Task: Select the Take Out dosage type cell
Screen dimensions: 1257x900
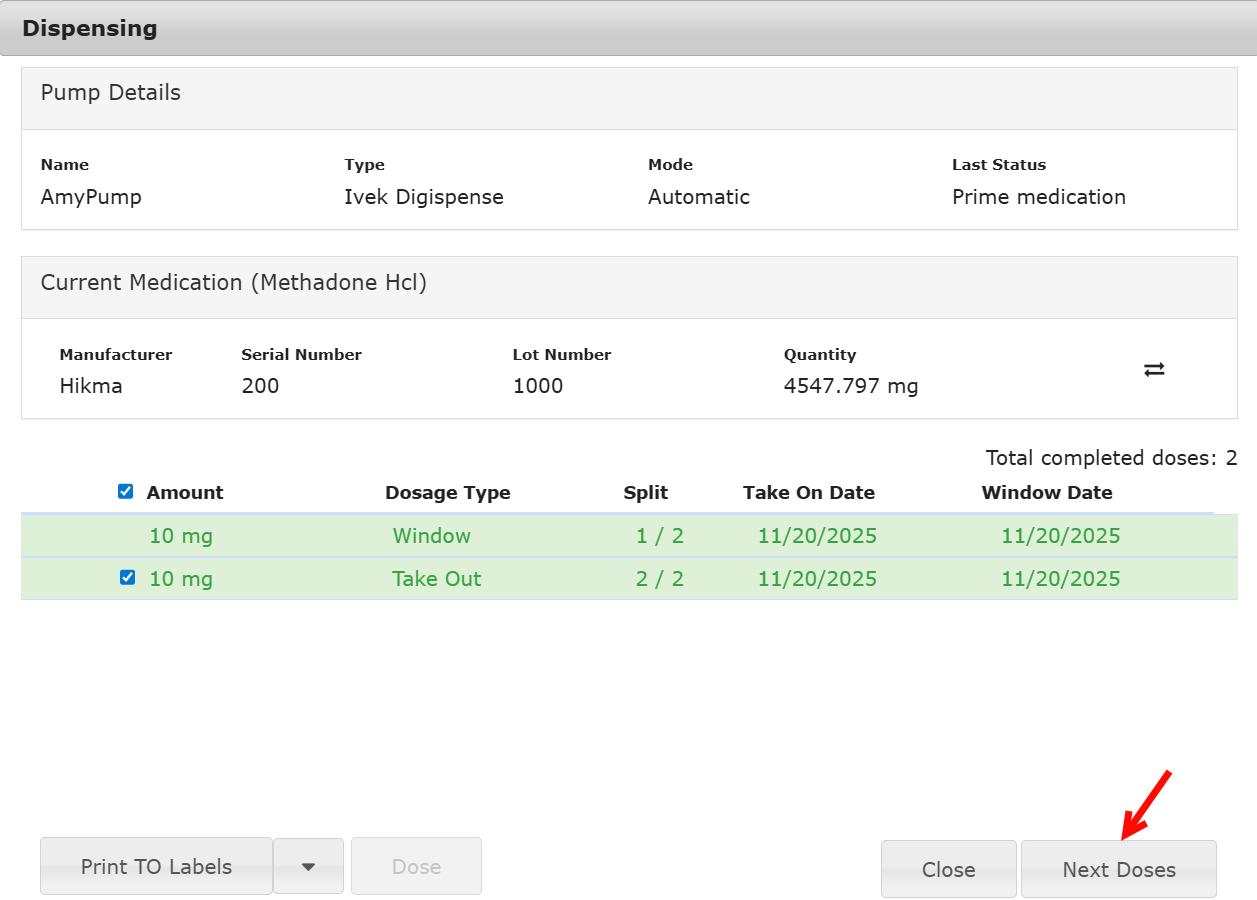Action: point(436,579)
